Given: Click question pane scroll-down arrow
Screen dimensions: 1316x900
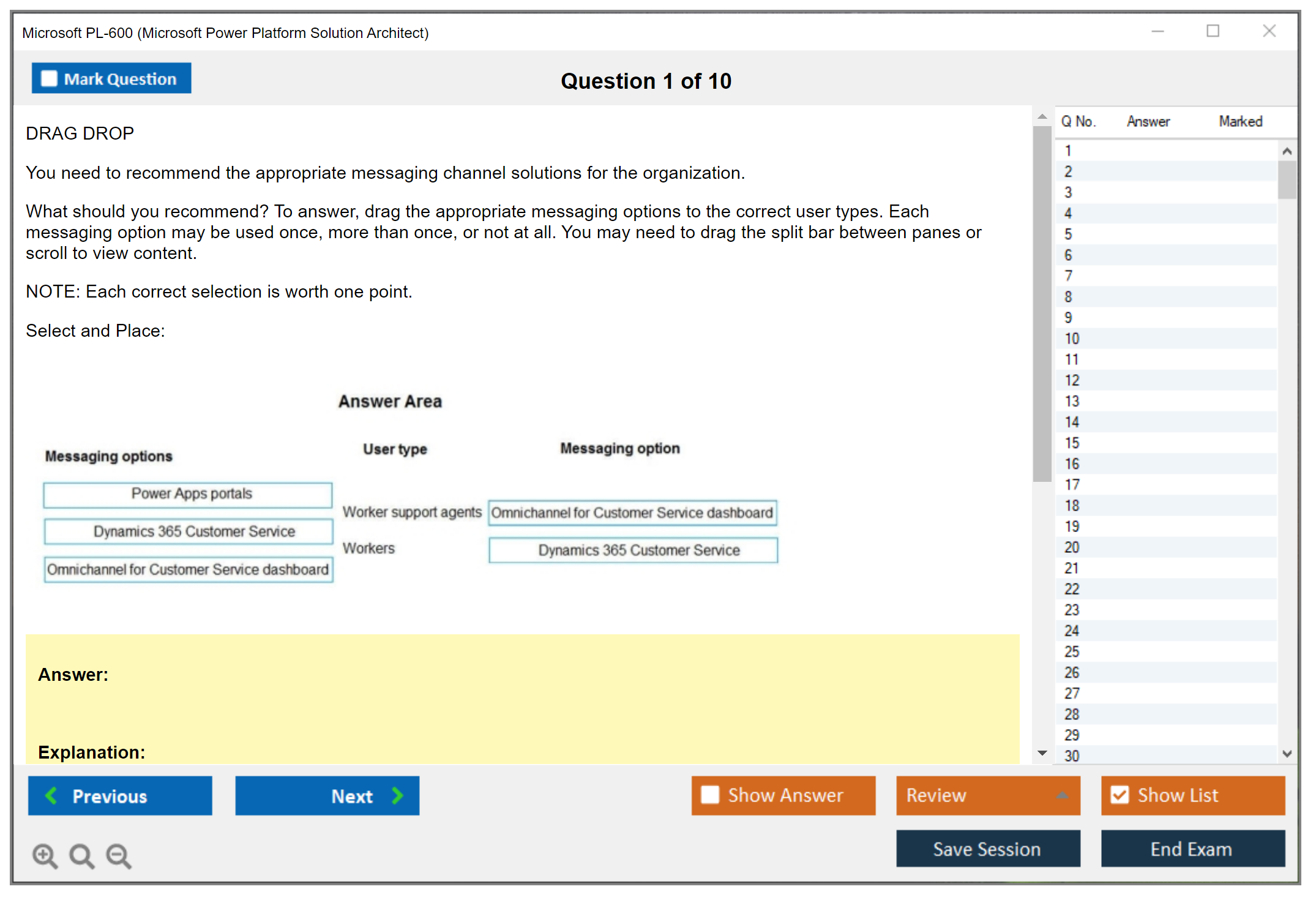Looking at the screenshot, I should [x=1042, y=753].
